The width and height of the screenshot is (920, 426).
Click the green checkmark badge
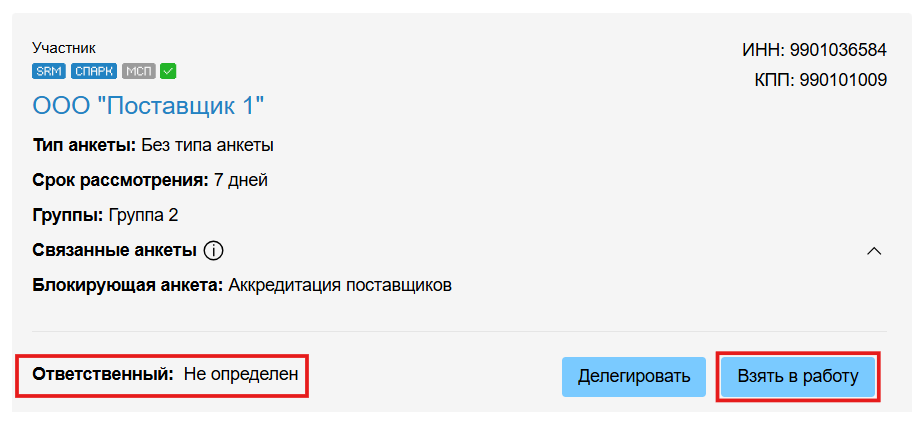tap(168, 71)
